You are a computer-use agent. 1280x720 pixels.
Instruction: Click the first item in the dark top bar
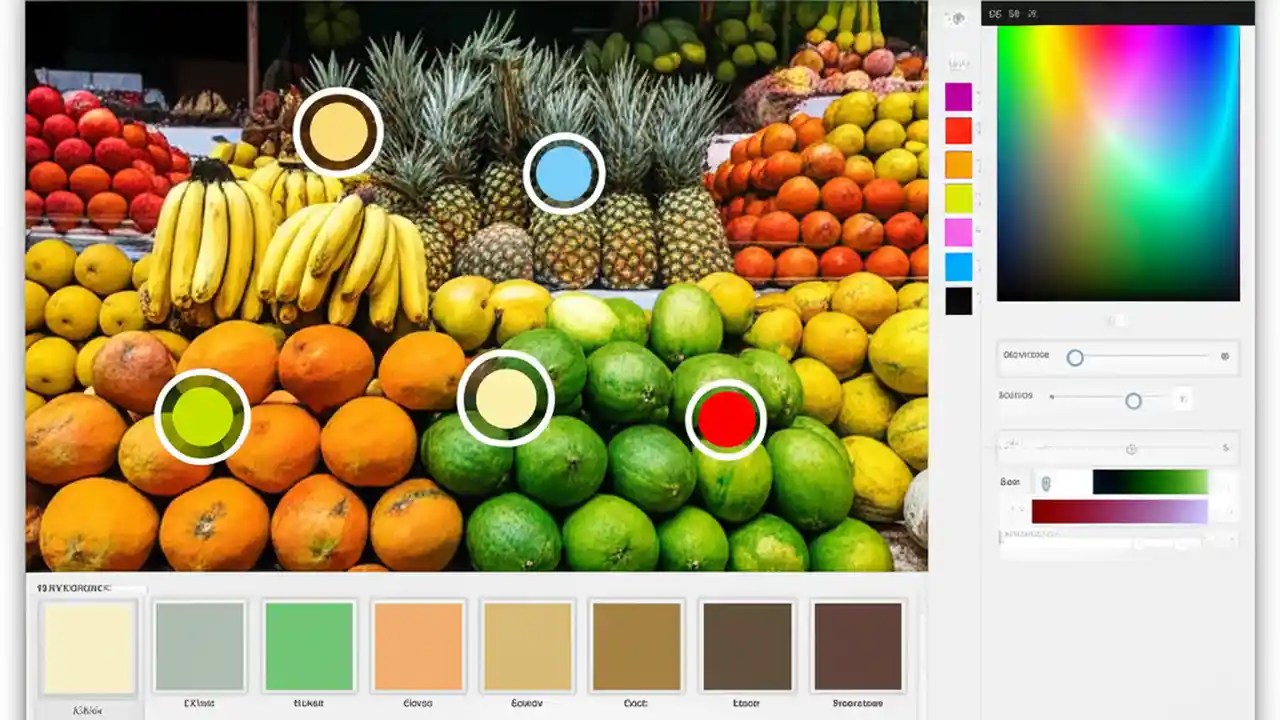996,13
